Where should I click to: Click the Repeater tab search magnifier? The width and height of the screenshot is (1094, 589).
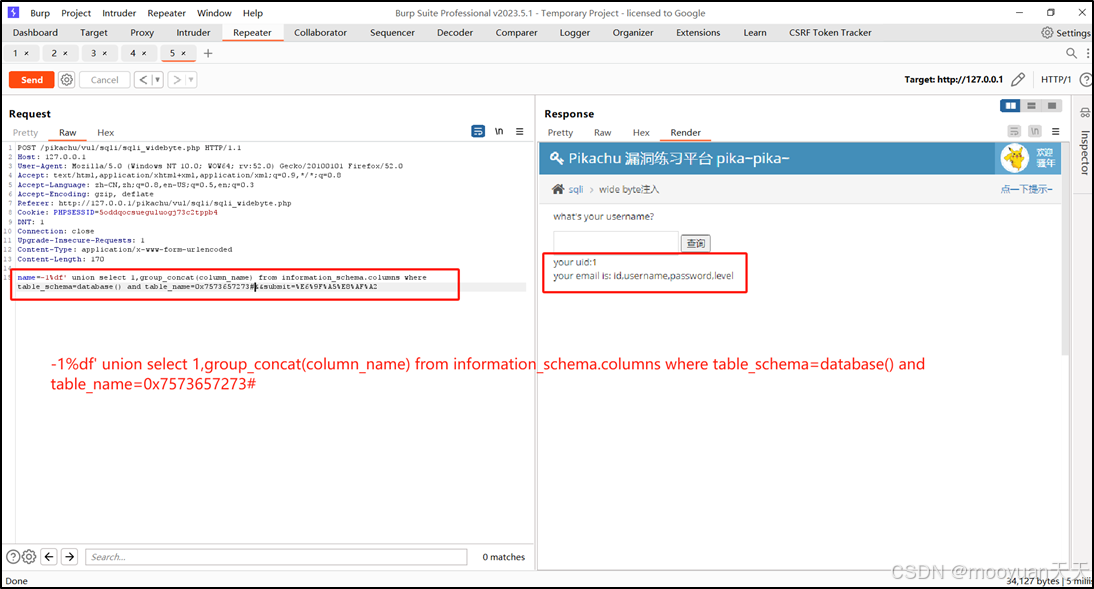[1071, 53]
